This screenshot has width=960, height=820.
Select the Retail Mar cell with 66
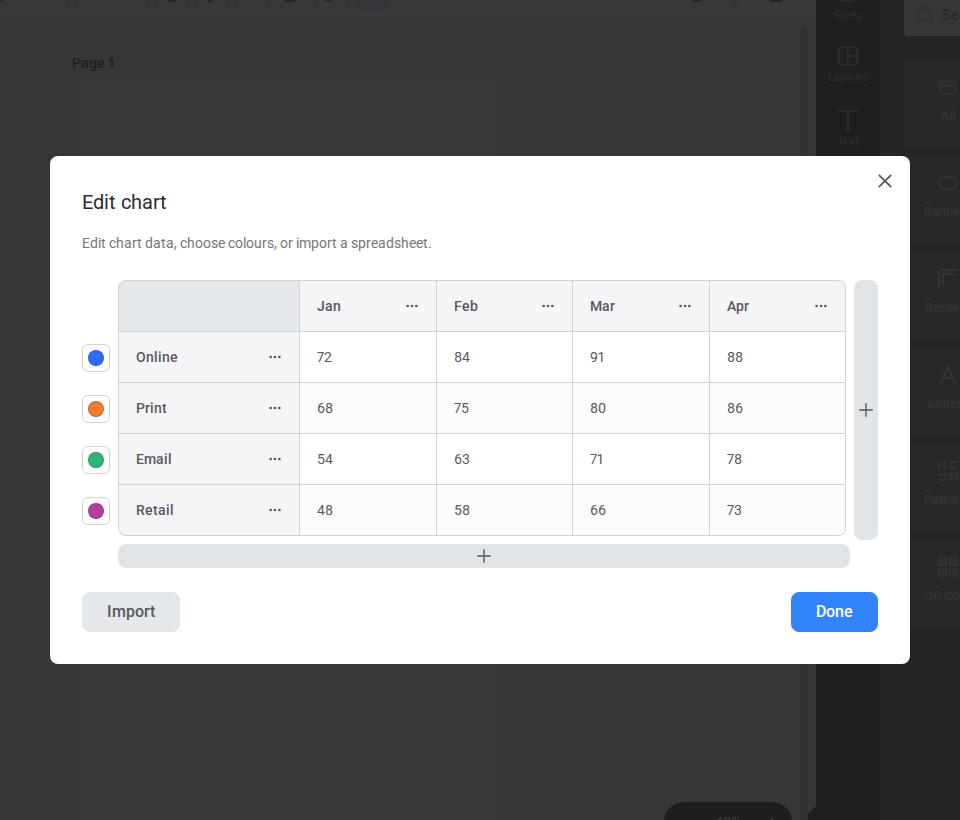click(x=641, y=510)
